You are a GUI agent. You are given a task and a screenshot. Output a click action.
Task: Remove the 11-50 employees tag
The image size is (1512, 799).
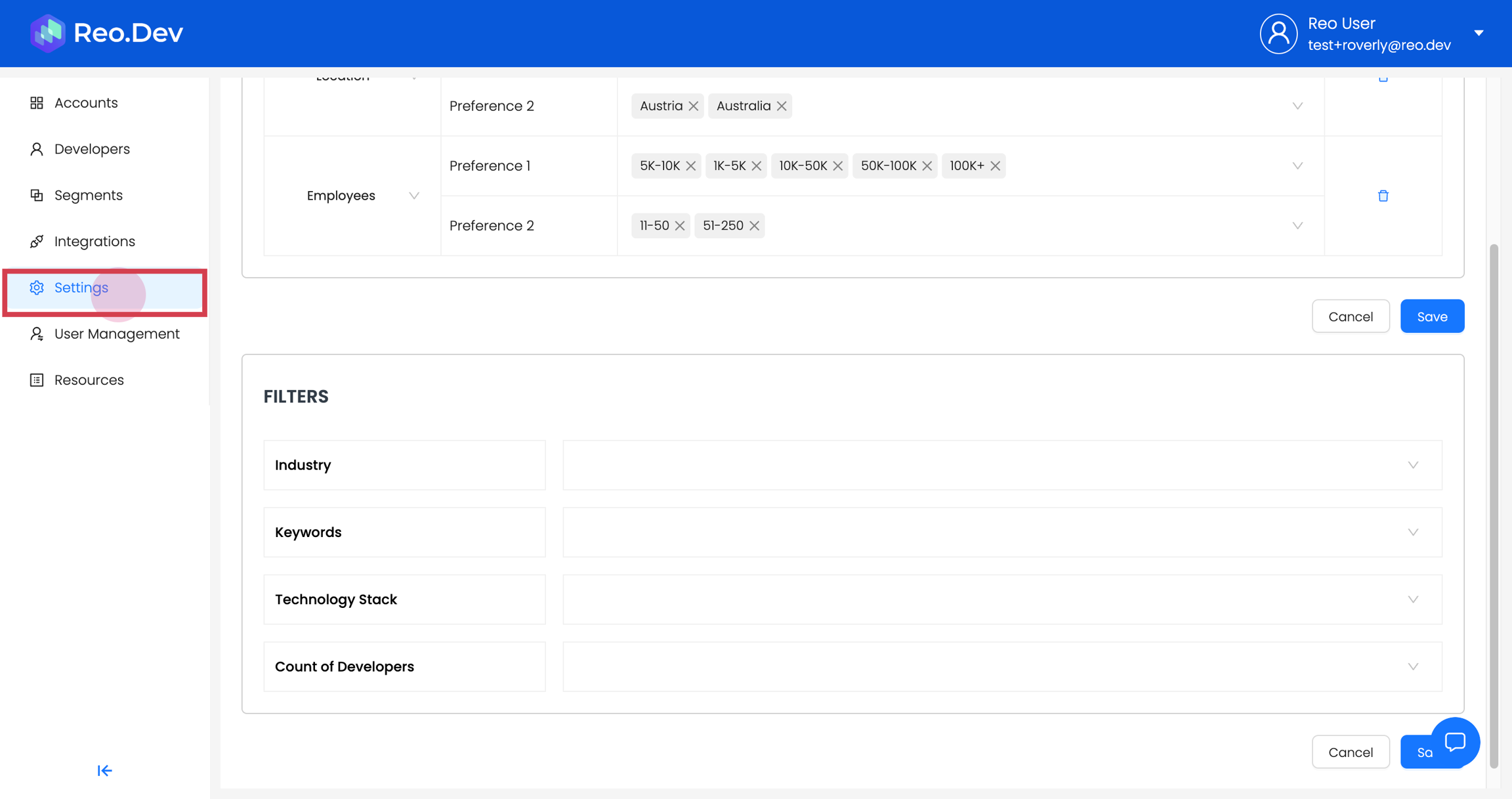(679, 225)
